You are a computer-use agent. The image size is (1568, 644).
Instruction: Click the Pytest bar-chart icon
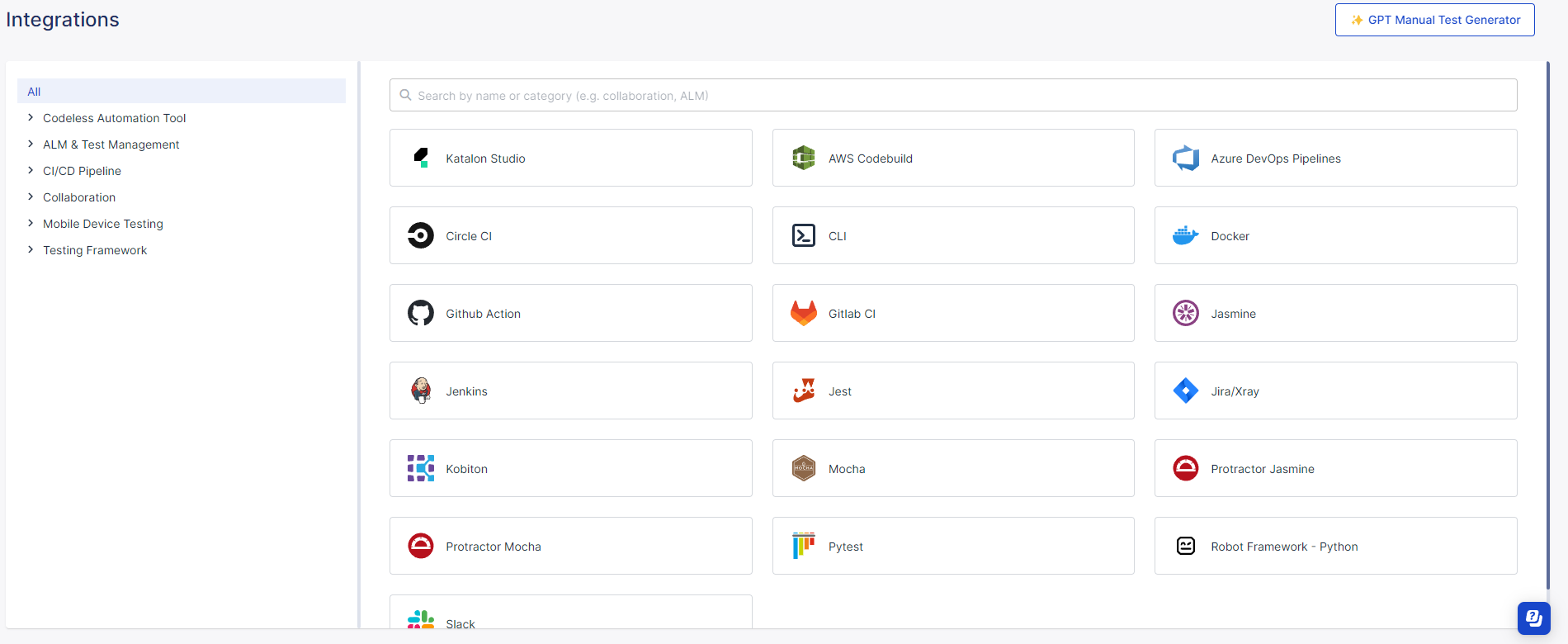(x=803, y=546)
